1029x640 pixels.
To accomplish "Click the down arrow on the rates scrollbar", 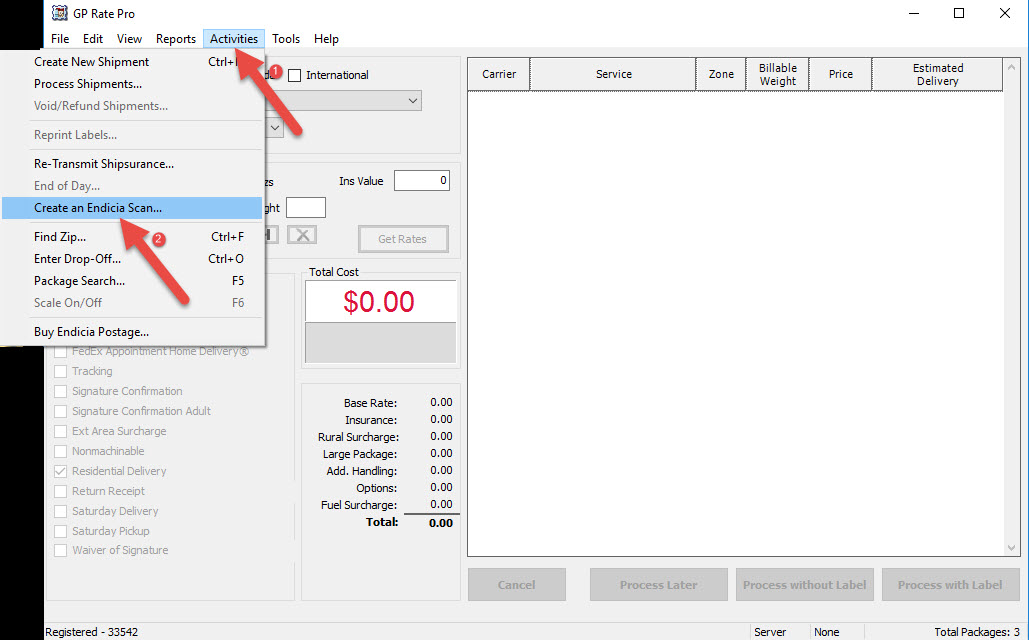I will [1012, 548].
